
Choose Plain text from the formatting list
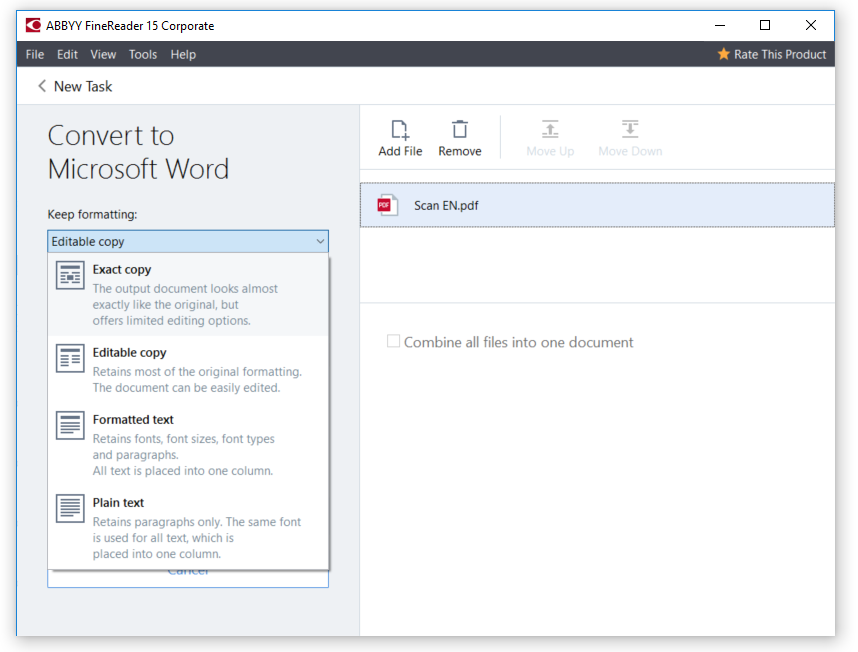[188, 528]
